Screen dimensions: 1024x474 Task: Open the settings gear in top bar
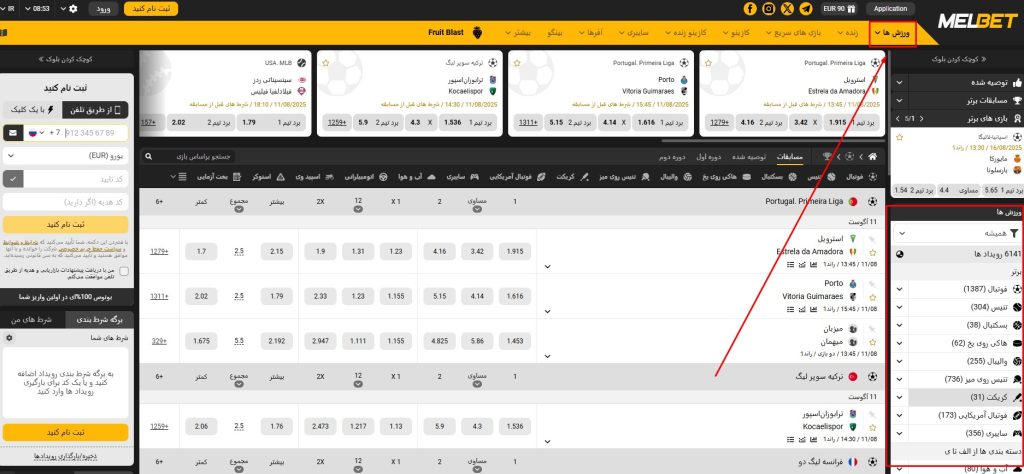point(72,9)
